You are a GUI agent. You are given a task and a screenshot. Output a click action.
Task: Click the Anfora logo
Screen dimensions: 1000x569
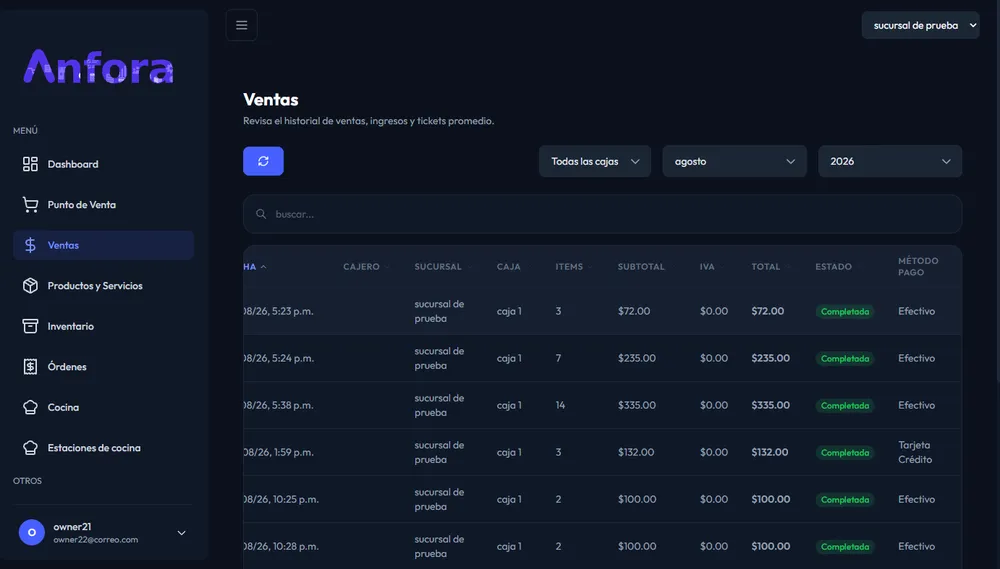pos(98,66)
